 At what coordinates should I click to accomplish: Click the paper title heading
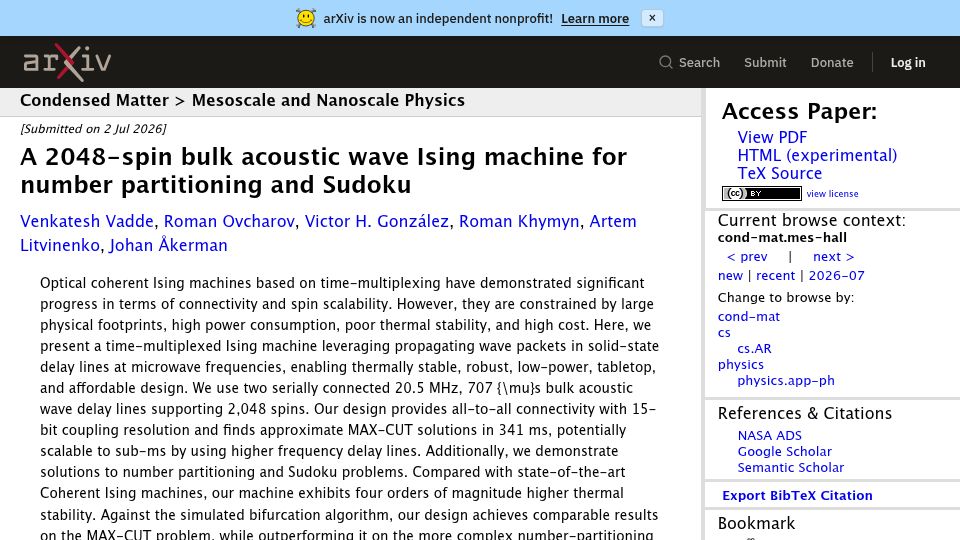[323, 170]
